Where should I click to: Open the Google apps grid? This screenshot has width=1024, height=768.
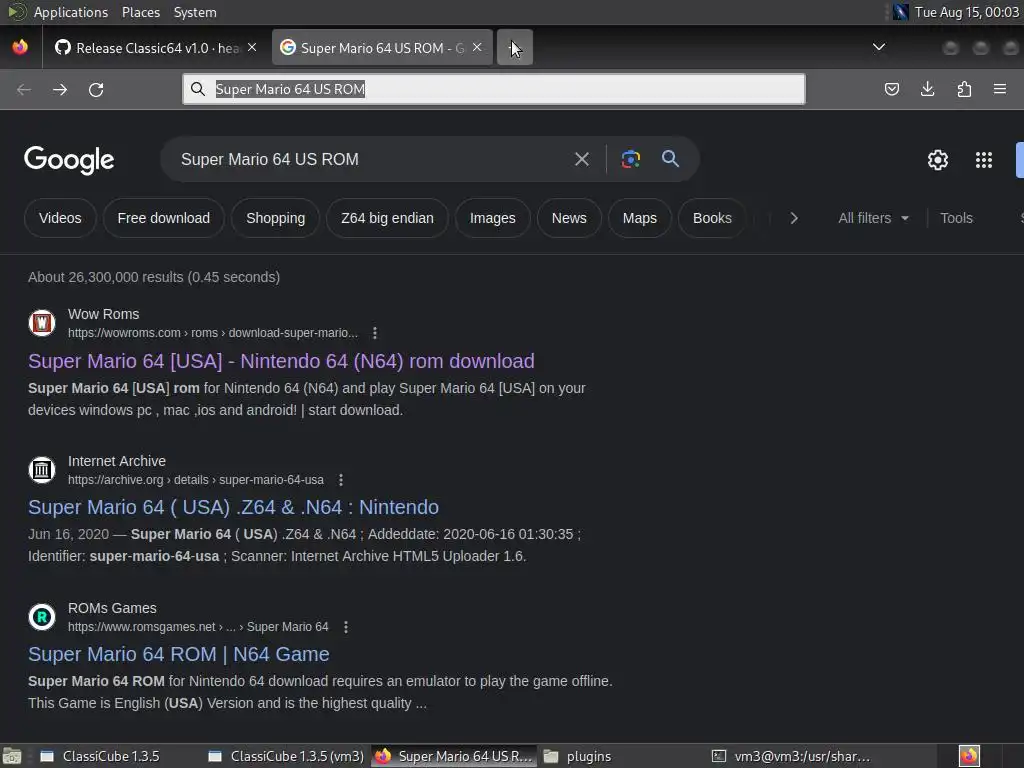tap(984, 160)
